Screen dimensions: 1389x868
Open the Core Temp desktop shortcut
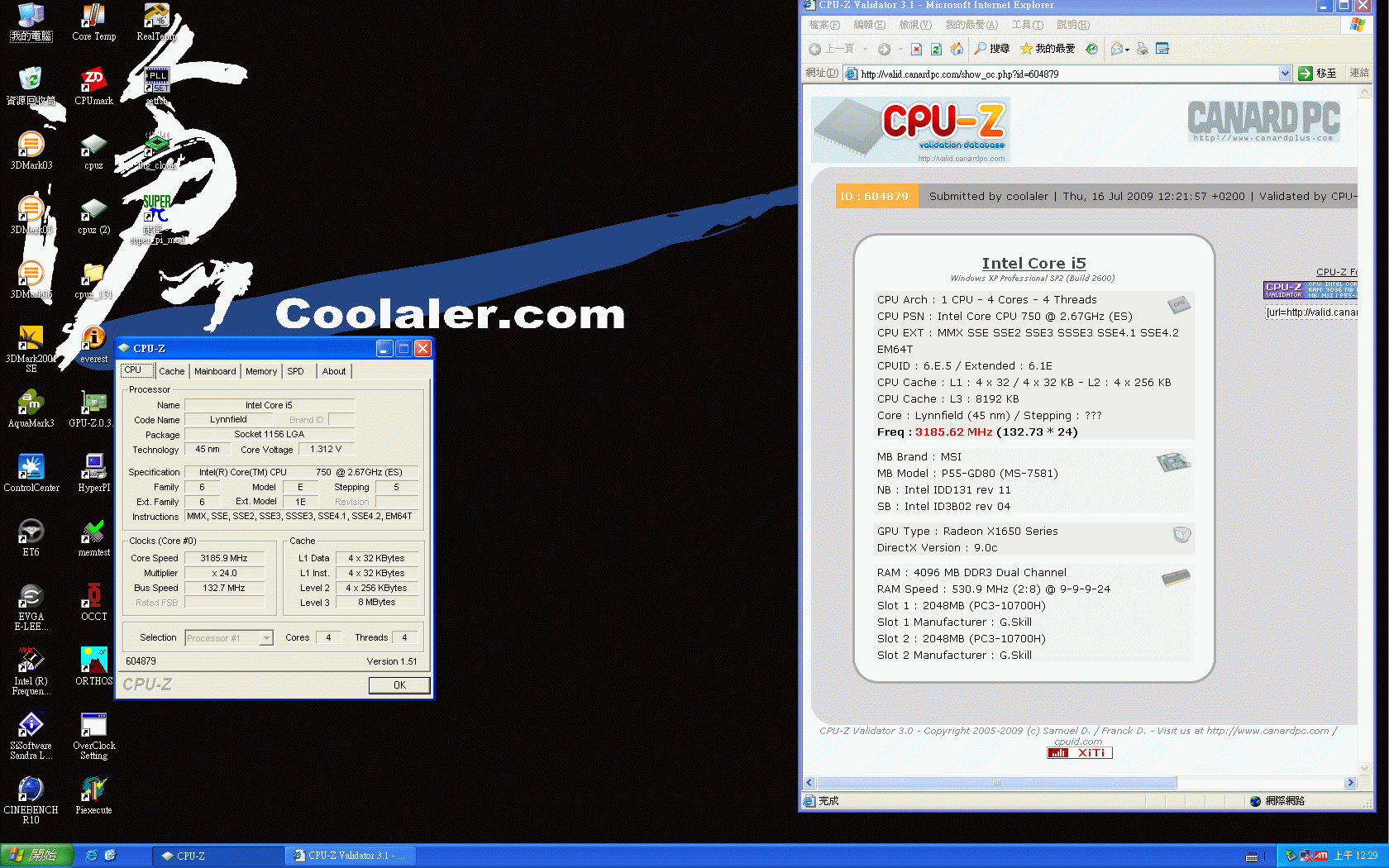(x=93, y=22)
